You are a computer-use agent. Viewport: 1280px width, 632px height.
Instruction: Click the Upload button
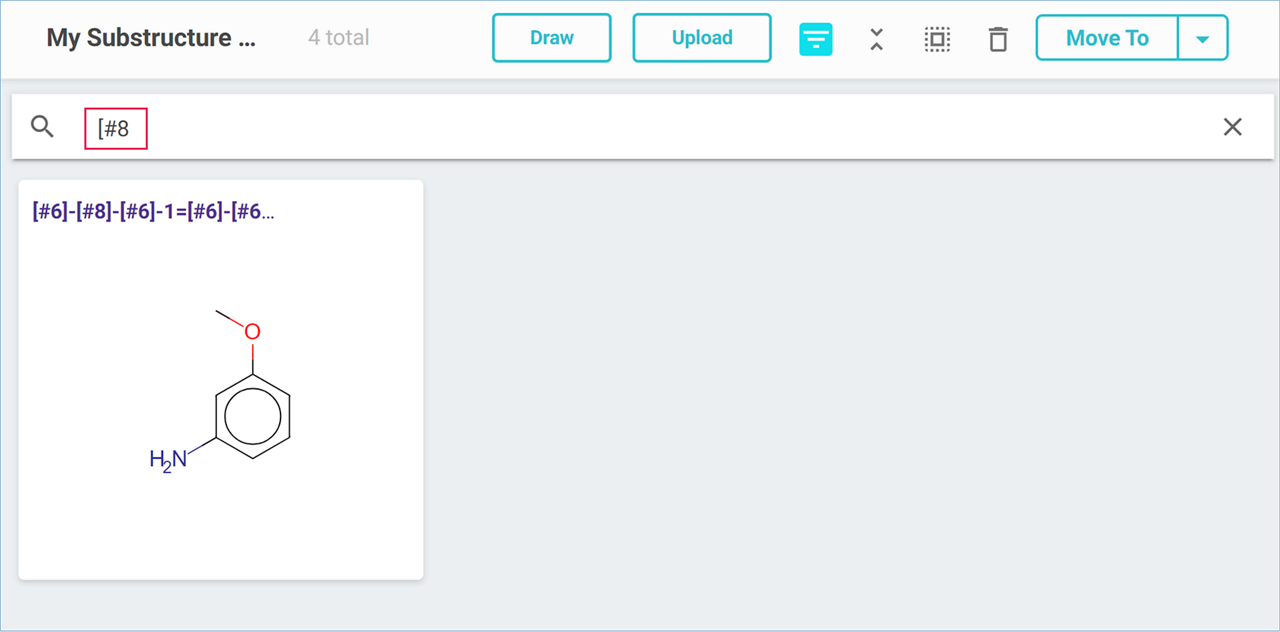[701, 38]
